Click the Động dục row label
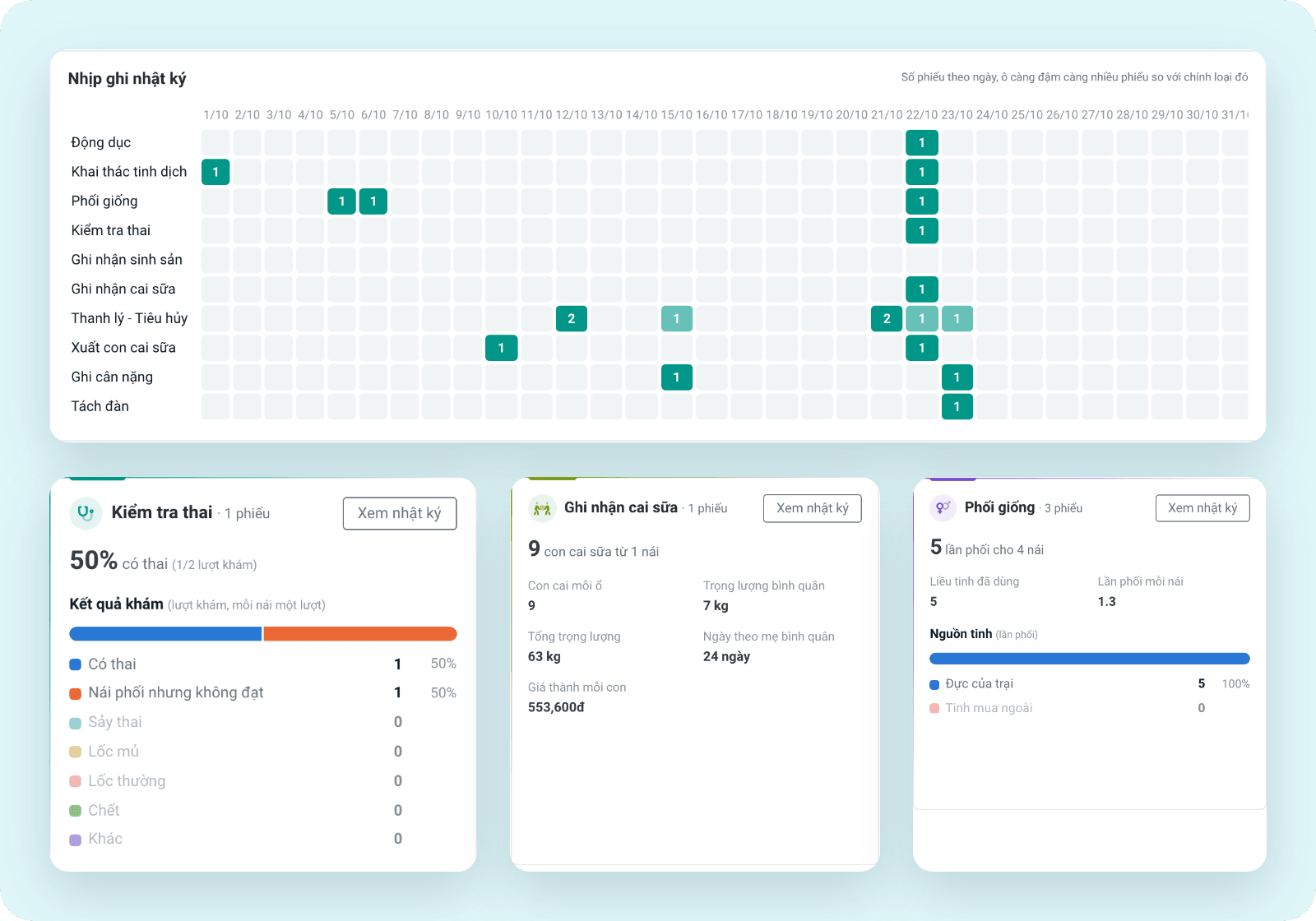This screenshot has width=1316, height=921. coord(101,143)
